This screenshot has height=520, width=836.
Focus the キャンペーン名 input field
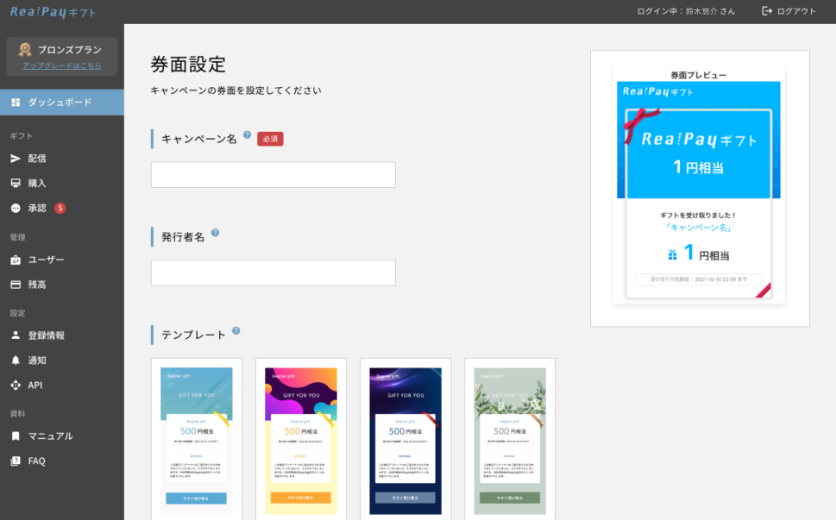click(x=273, y=174)
